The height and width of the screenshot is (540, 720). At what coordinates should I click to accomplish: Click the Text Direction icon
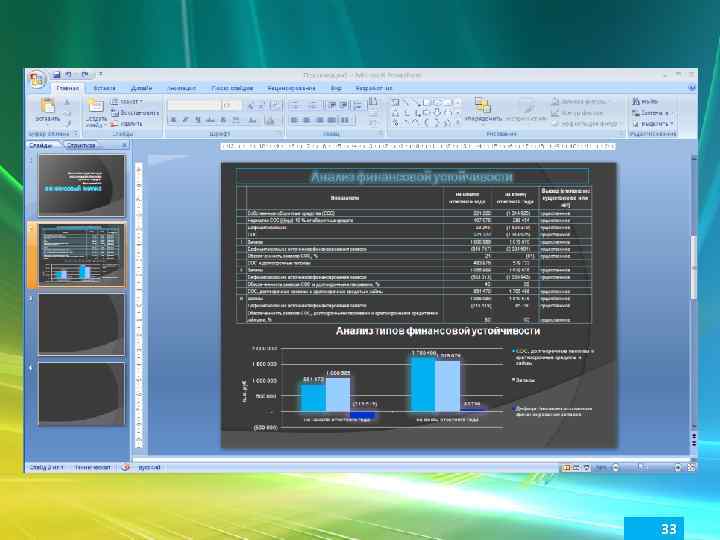coord(373,102)
